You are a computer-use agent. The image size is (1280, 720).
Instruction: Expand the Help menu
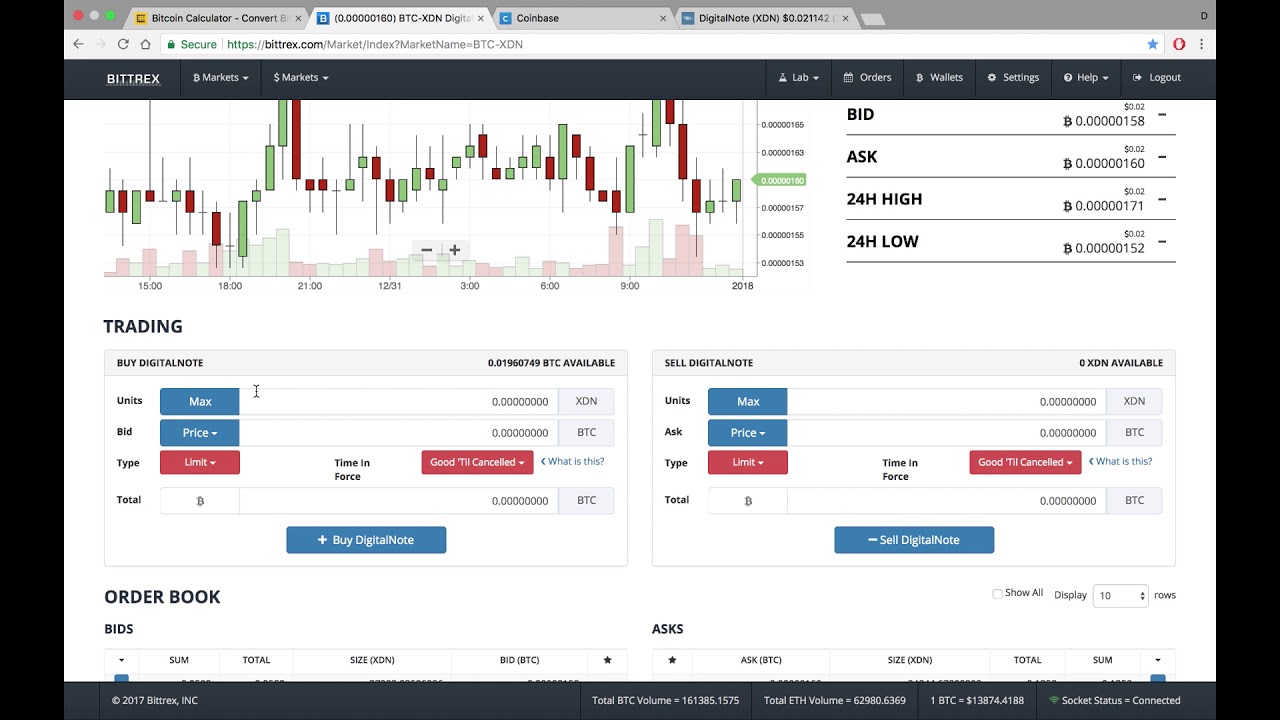click(1086, 78)
